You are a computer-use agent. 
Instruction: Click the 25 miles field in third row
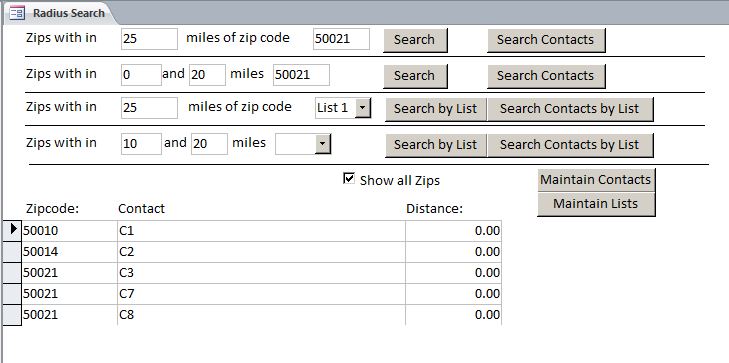pyautogui.click(x=149, y=108)
